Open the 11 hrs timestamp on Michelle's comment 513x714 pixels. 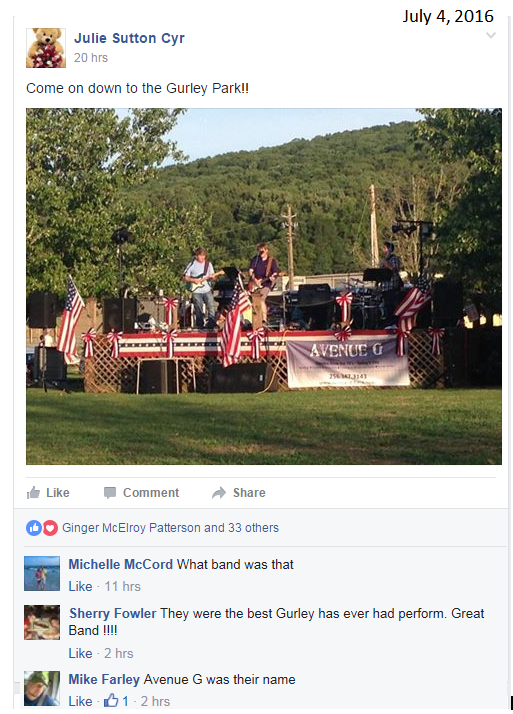point(122,586)
